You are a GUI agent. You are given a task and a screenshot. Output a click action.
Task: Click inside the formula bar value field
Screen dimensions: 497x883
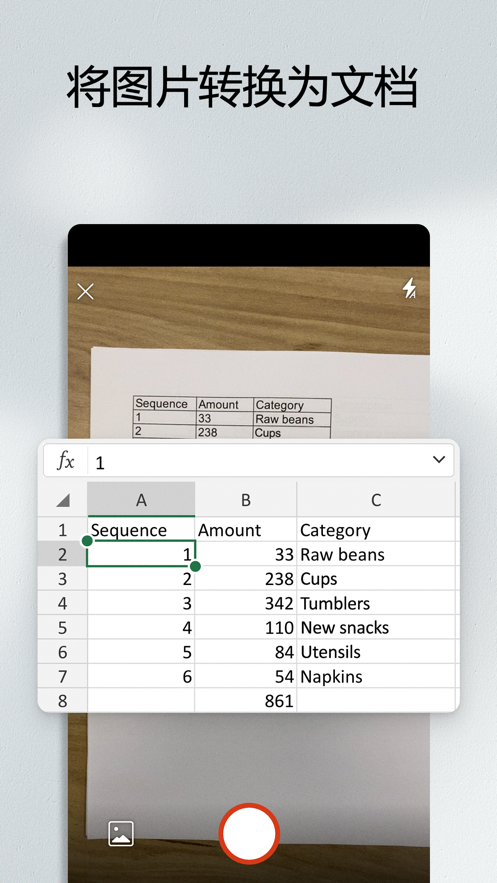point(259,462)
